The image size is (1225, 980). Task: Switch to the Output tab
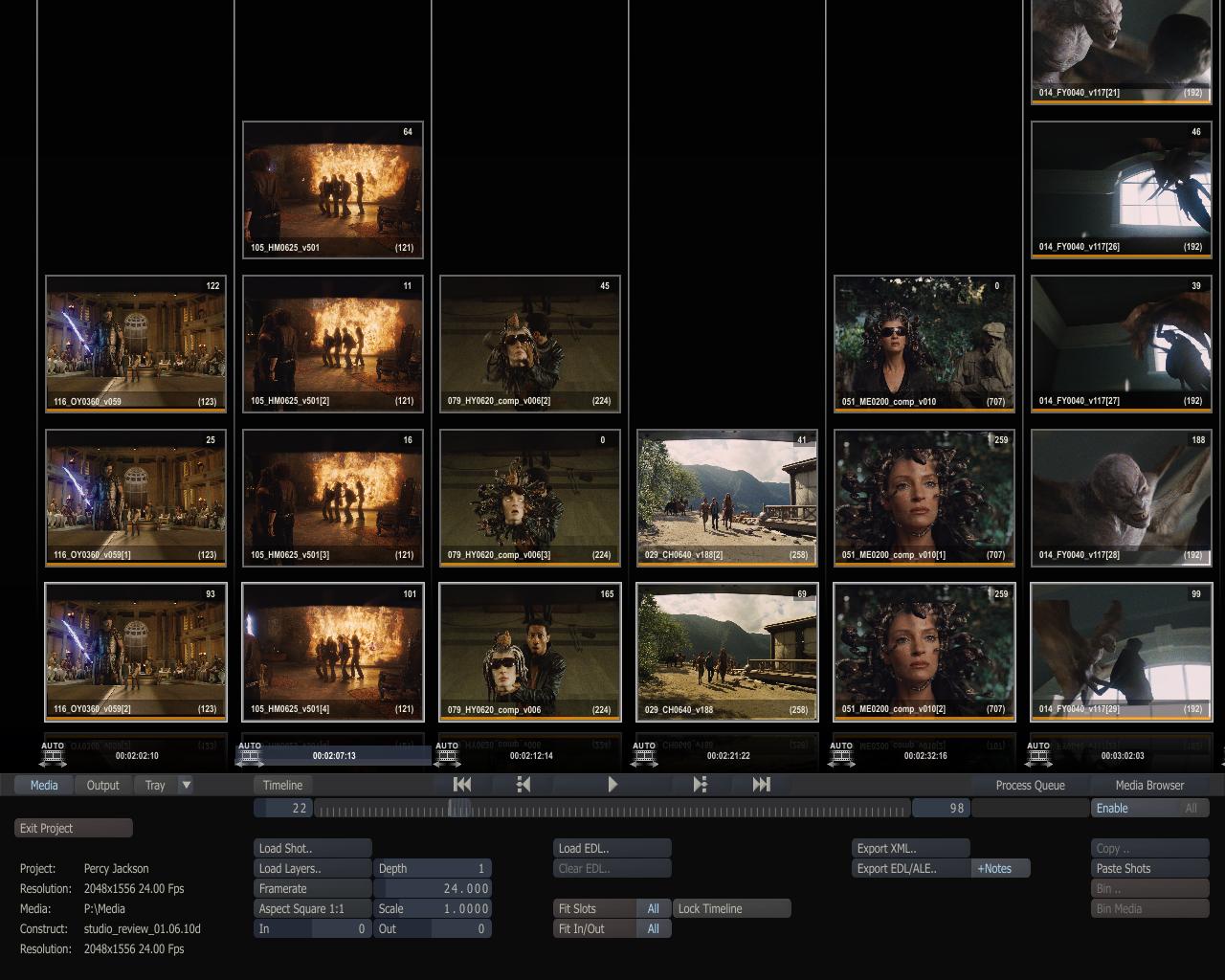pos(103,785)
